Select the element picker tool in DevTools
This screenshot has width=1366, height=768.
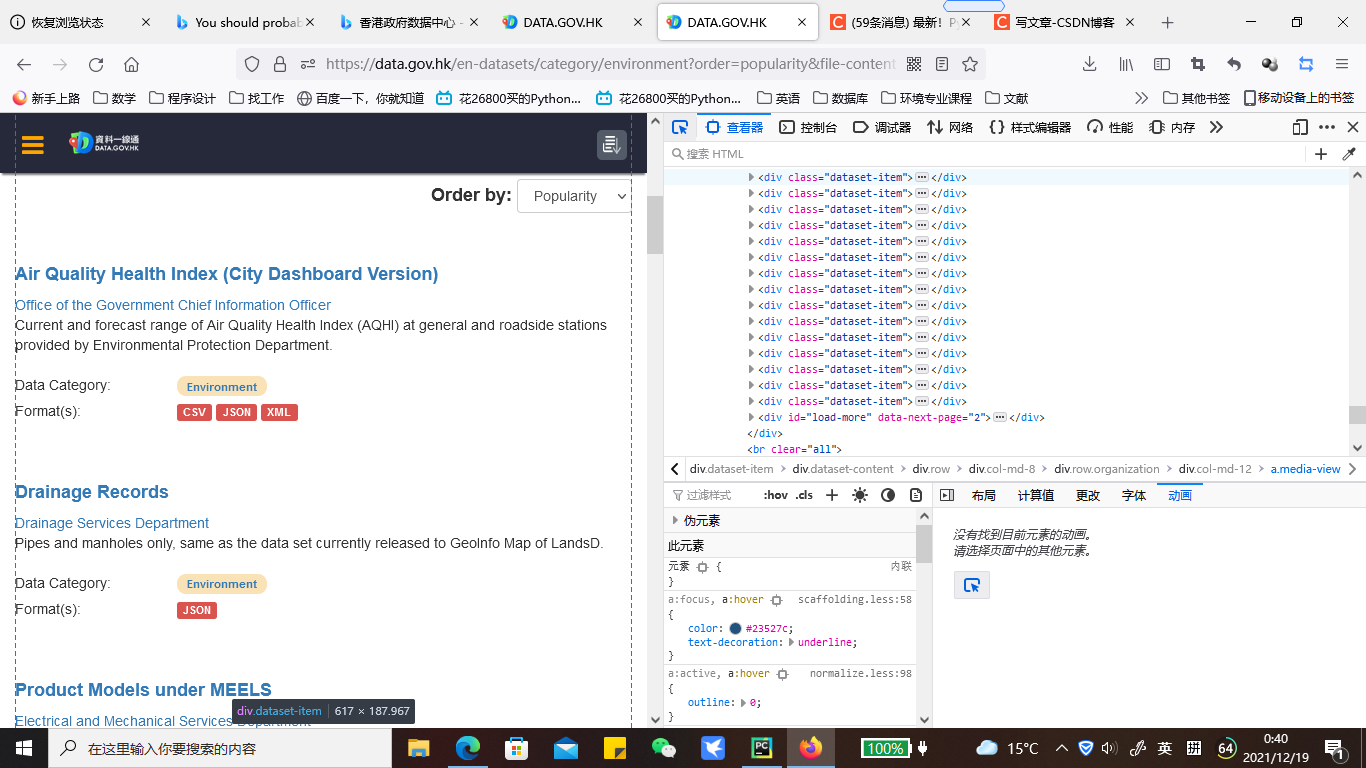[x=681, y=127]
